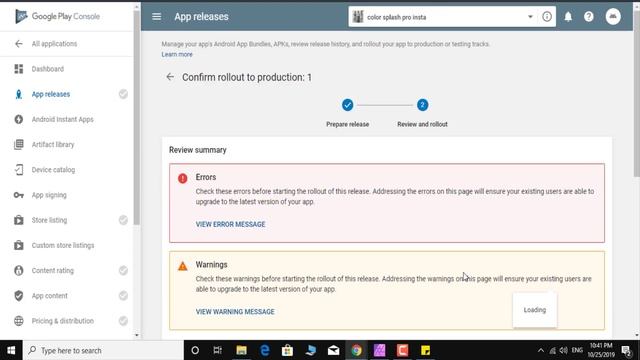Open the color splash pro insta app selector

coord(443,17)
